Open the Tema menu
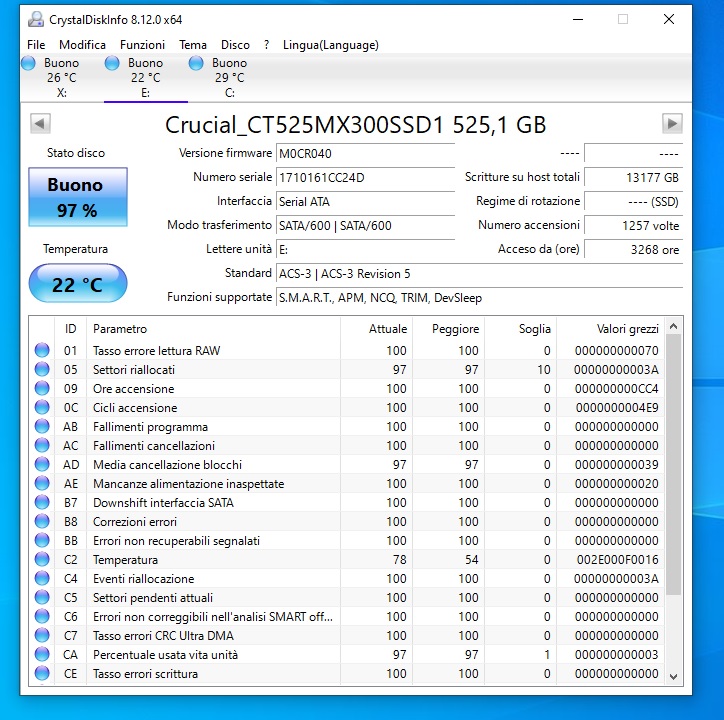724x720 pixels. click(x=193, y=45)
